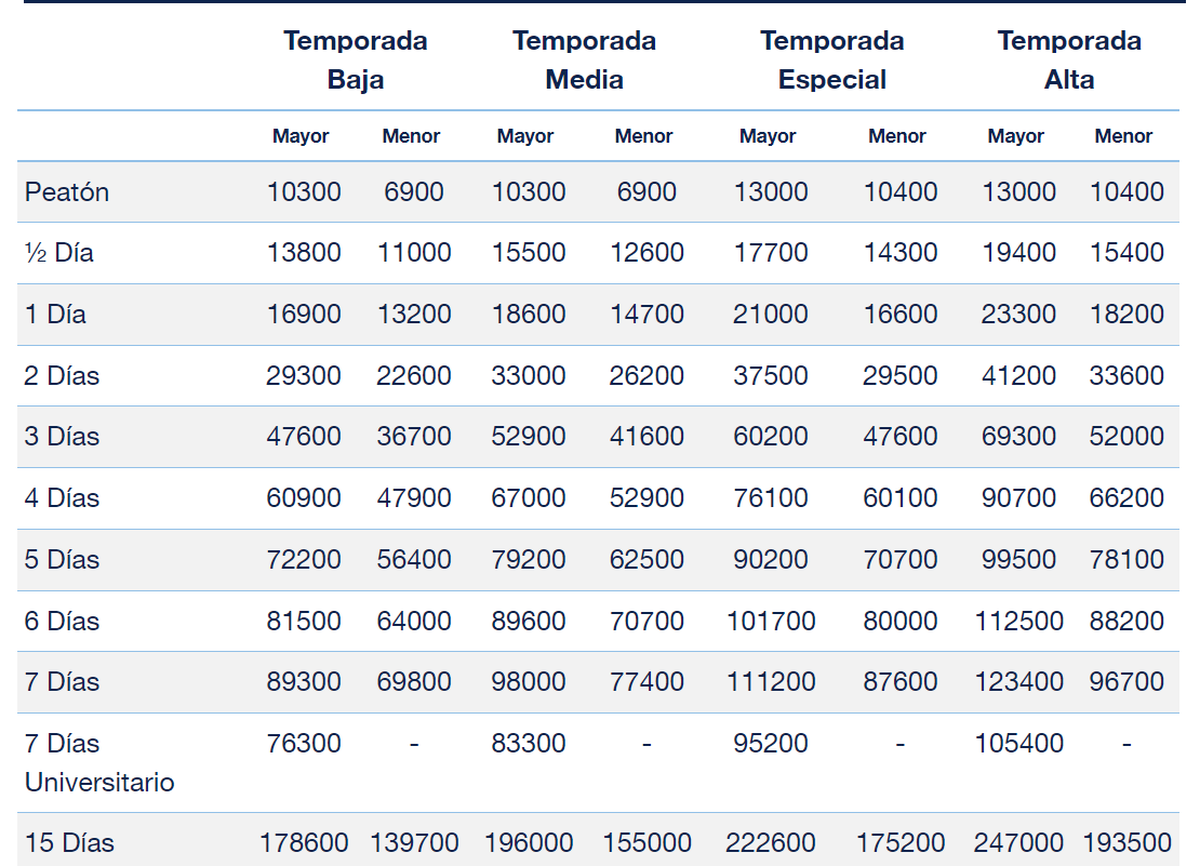Screen dimensions: 1200x866
Task: Select the Menor subheader under Temporada Alta
Action: (1123, 136)
